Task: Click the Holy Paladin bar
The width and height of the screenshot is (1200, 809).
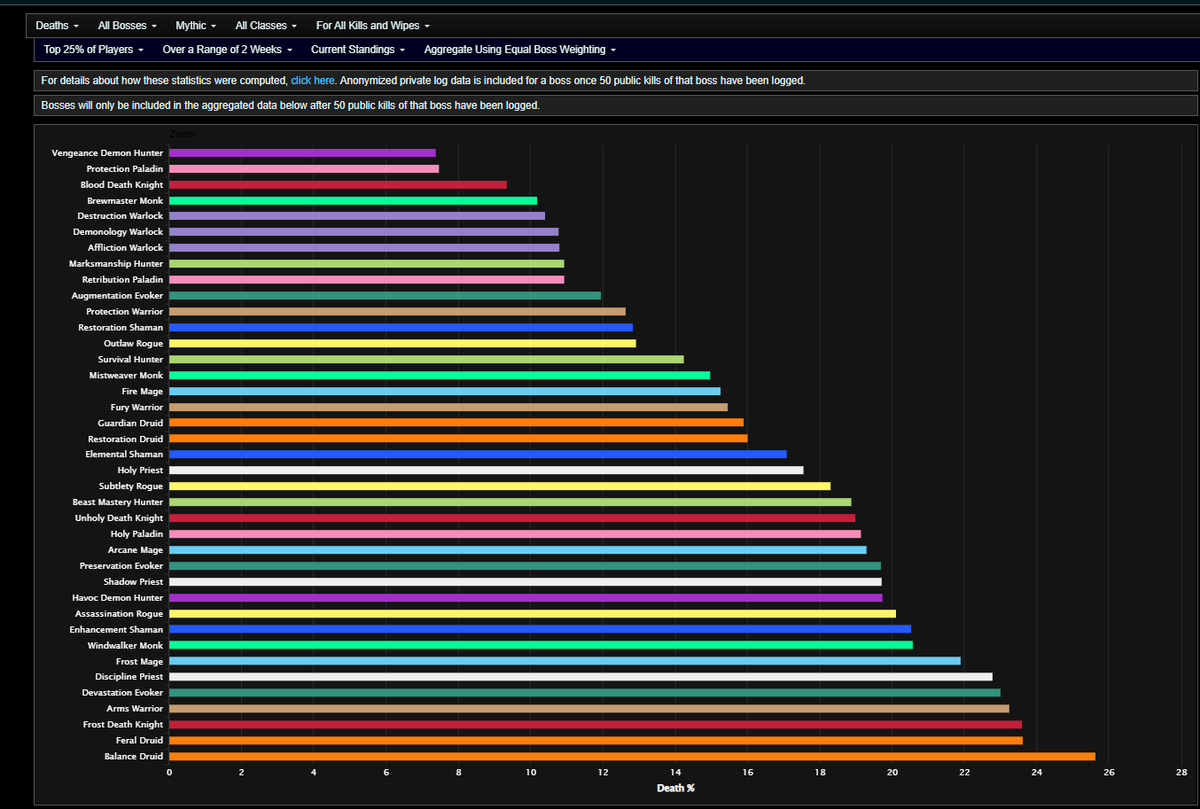Action: click(x=515, y=534)
